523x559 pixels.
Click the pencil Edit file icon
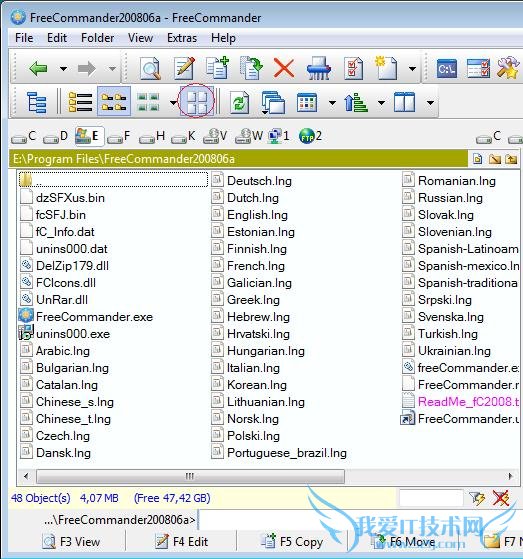click(184, 68)
